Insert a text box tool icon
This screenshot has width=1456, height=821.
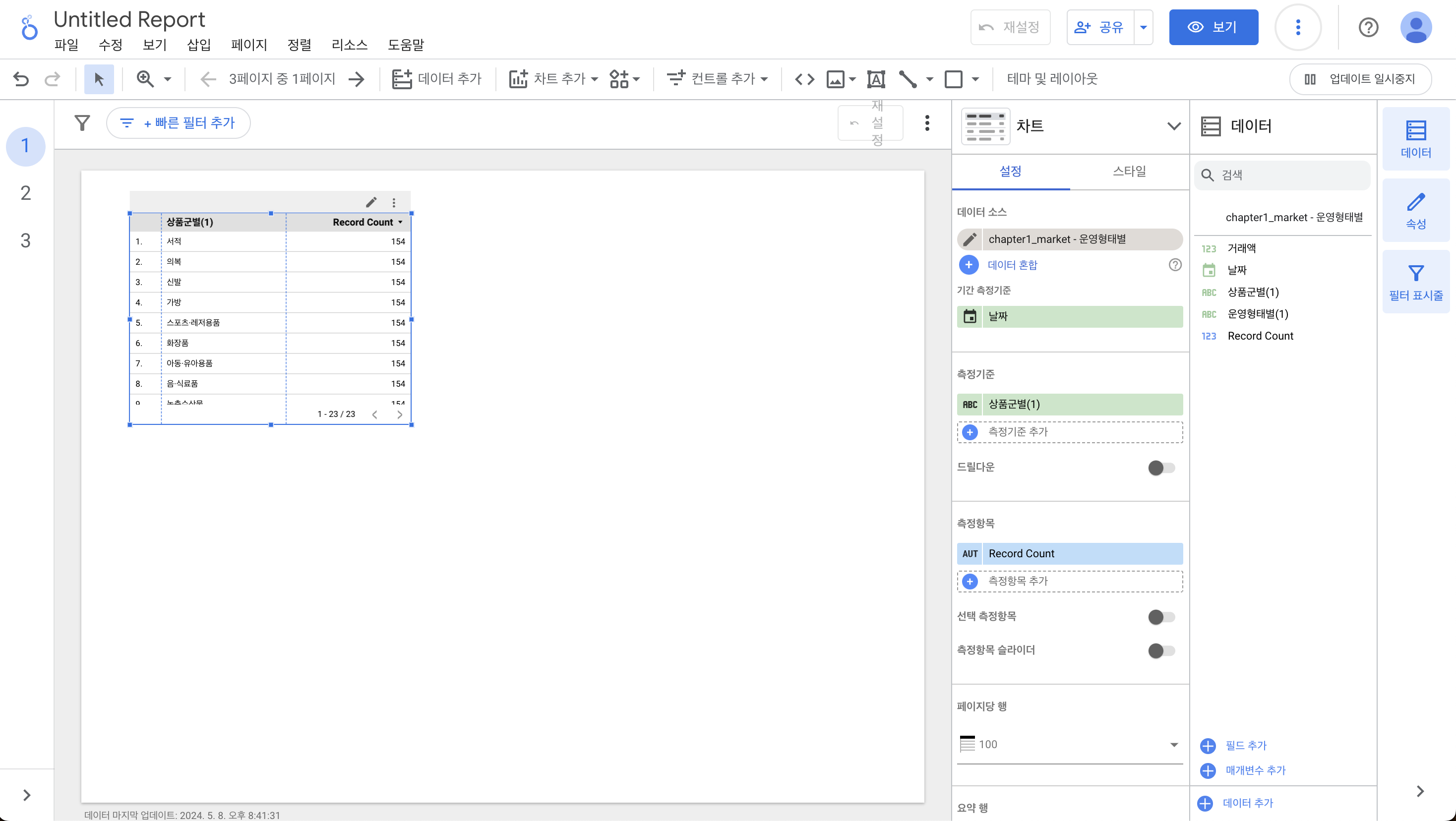pos(876,79)
